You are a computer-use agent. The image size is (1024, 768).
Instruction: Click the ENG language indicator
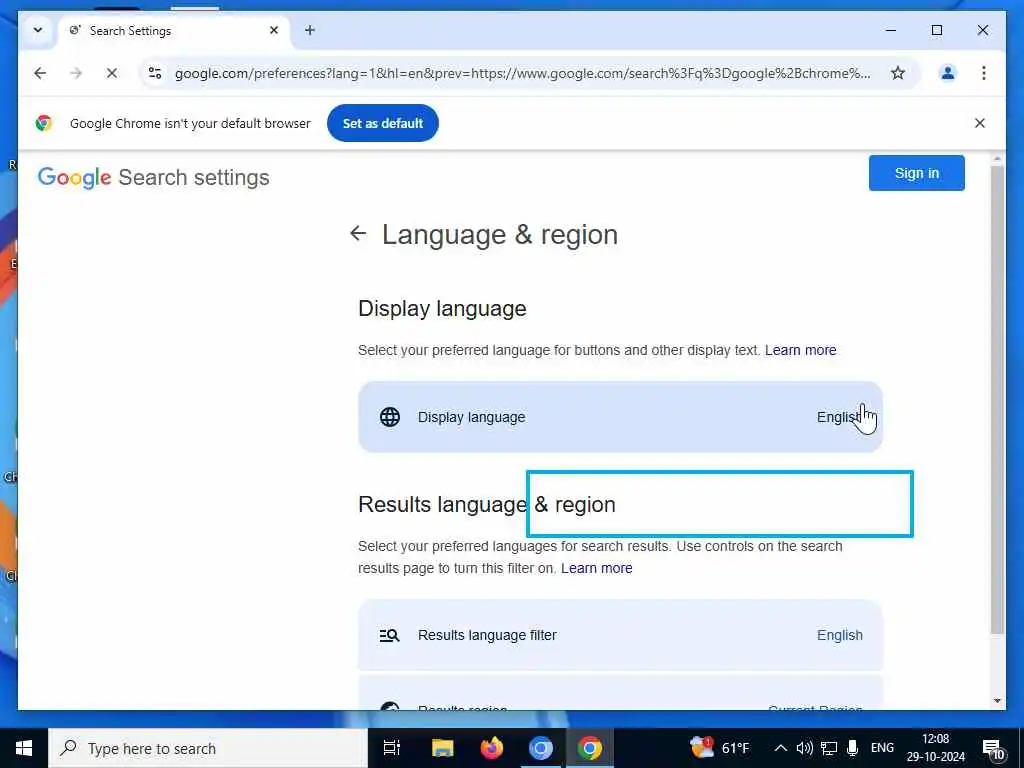(x=882, y=748)
